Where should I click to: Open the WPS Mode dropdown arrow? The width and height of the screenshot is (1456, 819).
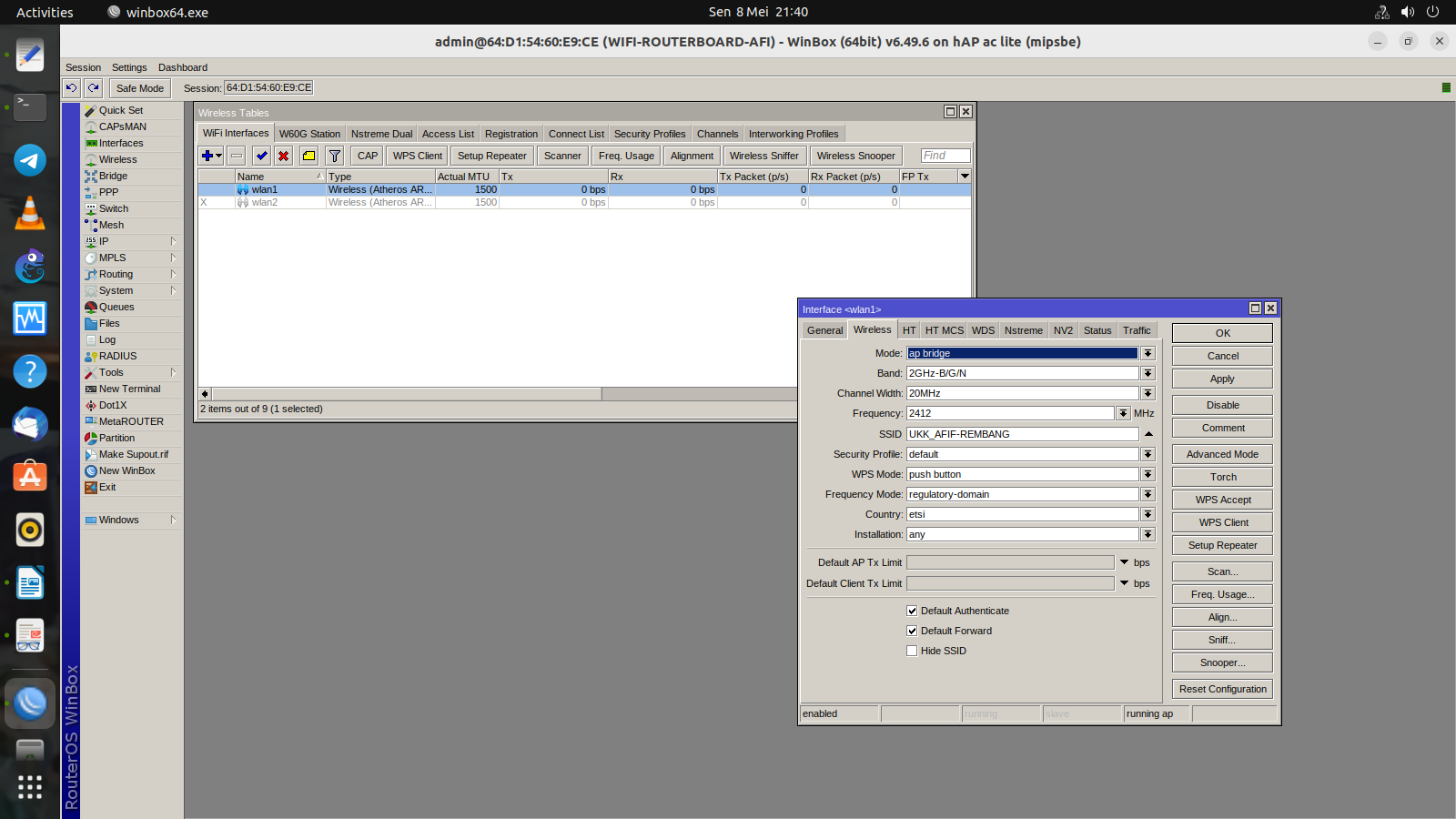[x=1148, y=474]
